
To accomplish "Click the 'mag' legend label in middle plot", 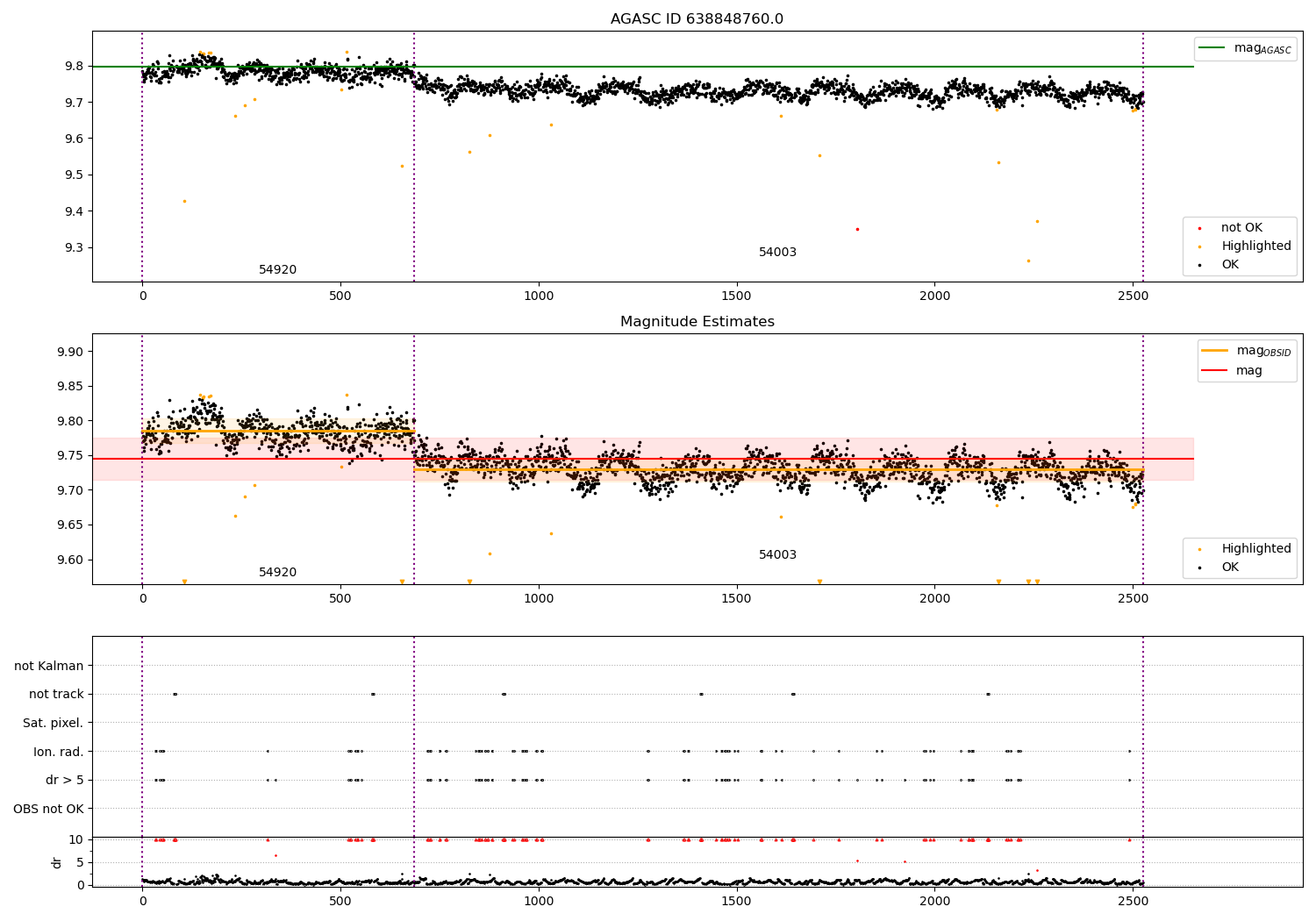I will point(1249,371).
